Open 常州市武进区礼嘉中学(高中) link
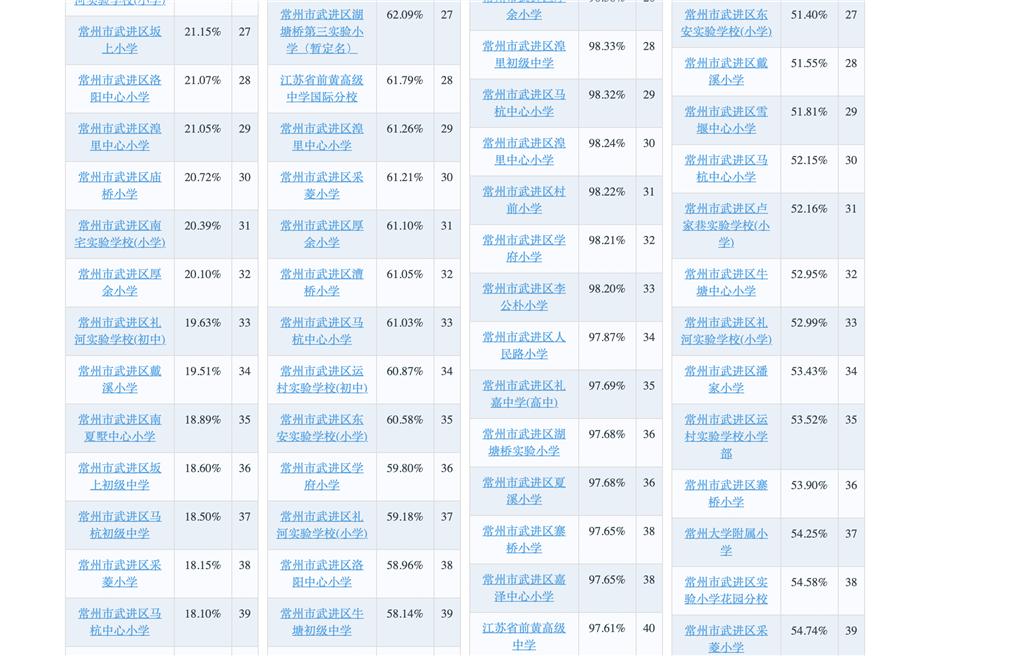This screenshot has height=656, width=1024. pyautogui.click(x=524, y=394)
